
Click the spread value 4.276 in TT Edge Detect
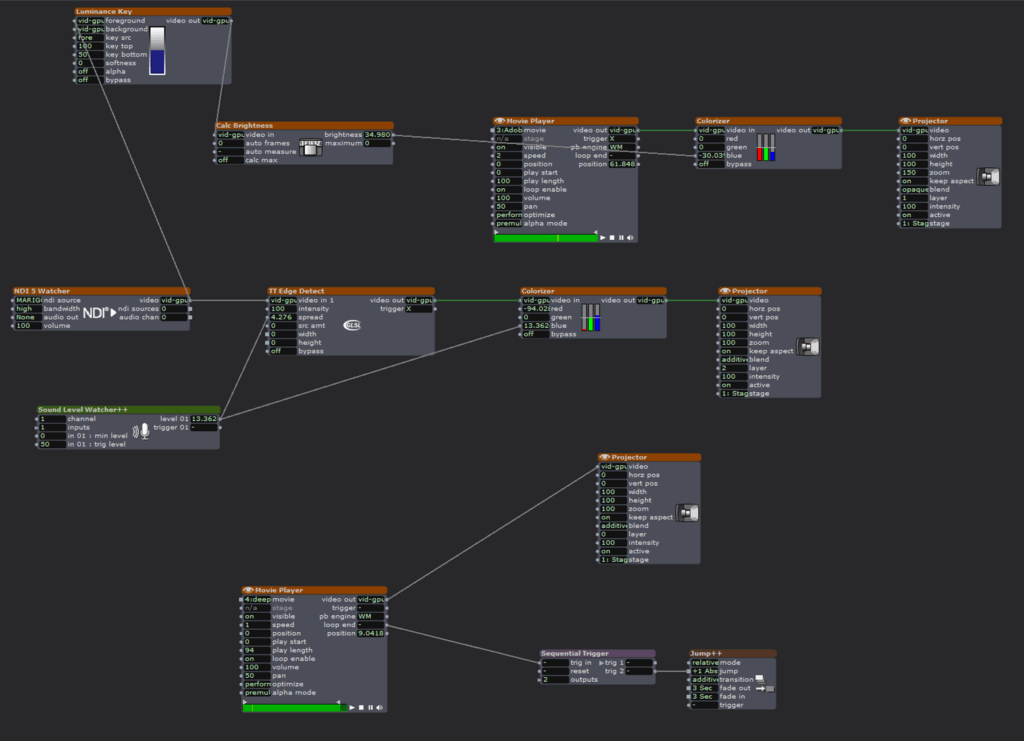[x=283, y=317]
